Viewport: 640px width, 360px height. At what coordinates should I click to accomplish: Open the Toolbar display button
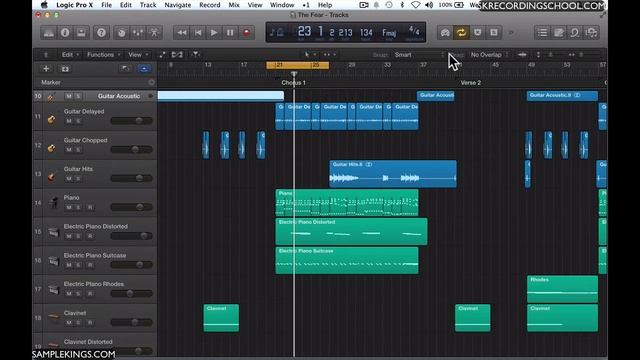point(81,33)
